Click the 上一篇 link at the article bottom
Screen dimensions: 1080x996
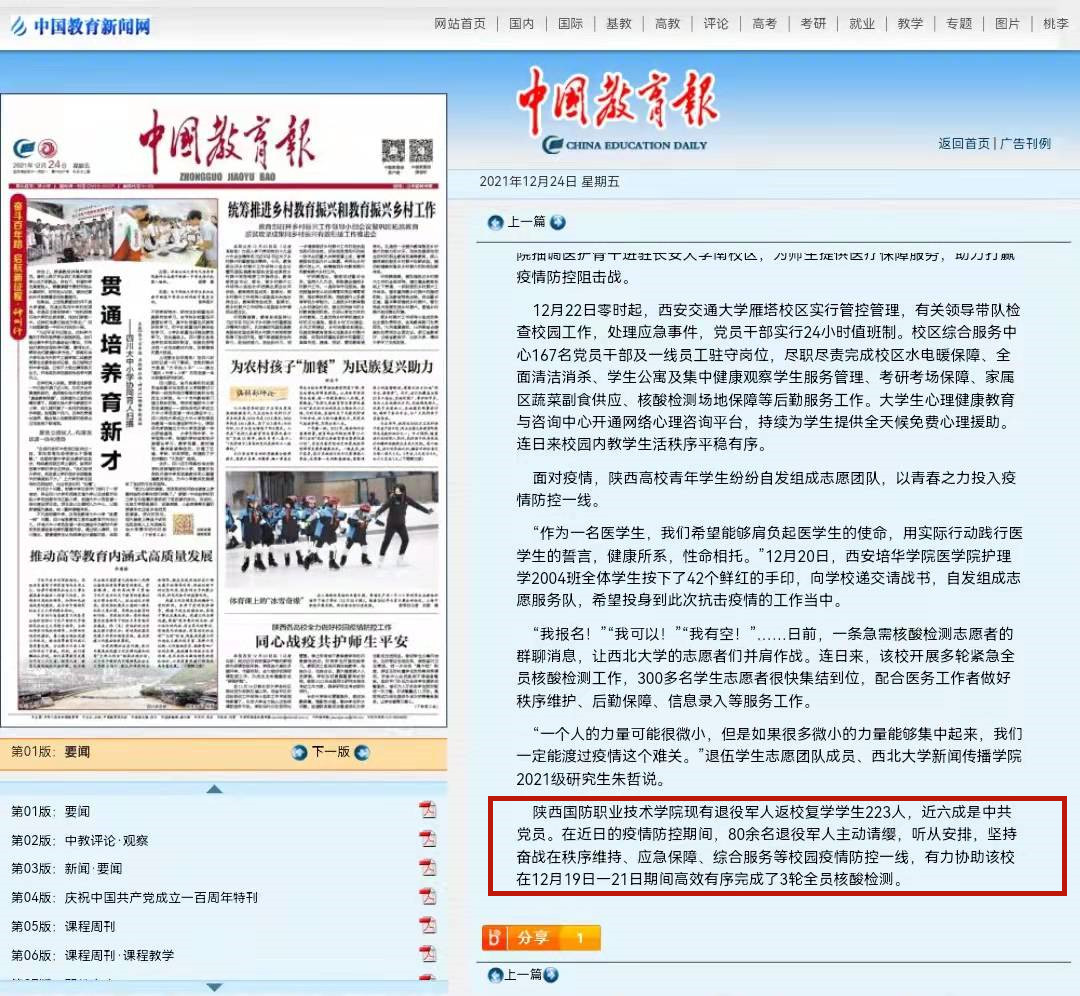coord(524,974)
